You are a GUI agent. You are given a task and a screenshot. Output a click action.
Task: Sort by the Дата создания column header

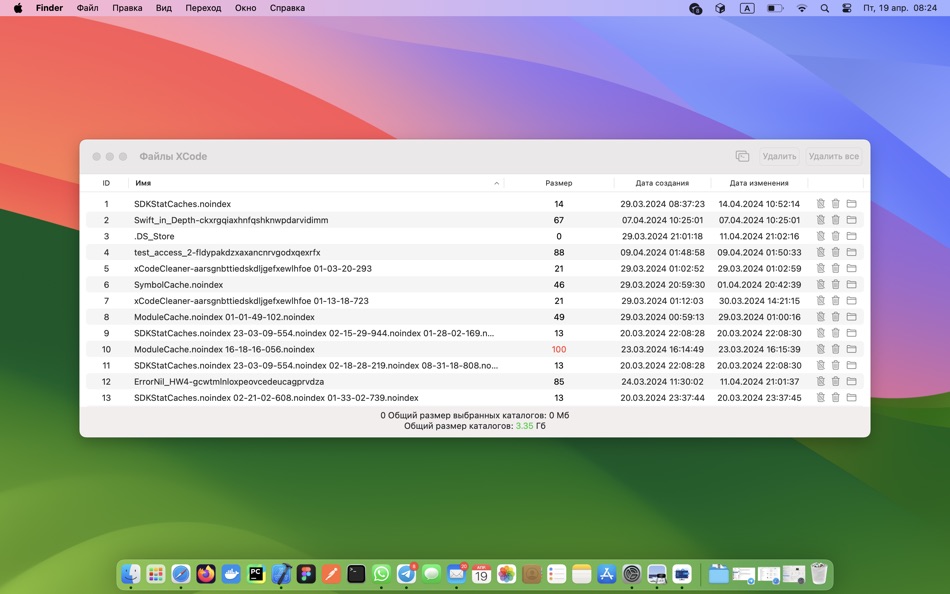pyautogui.click(x=662, y=183)
